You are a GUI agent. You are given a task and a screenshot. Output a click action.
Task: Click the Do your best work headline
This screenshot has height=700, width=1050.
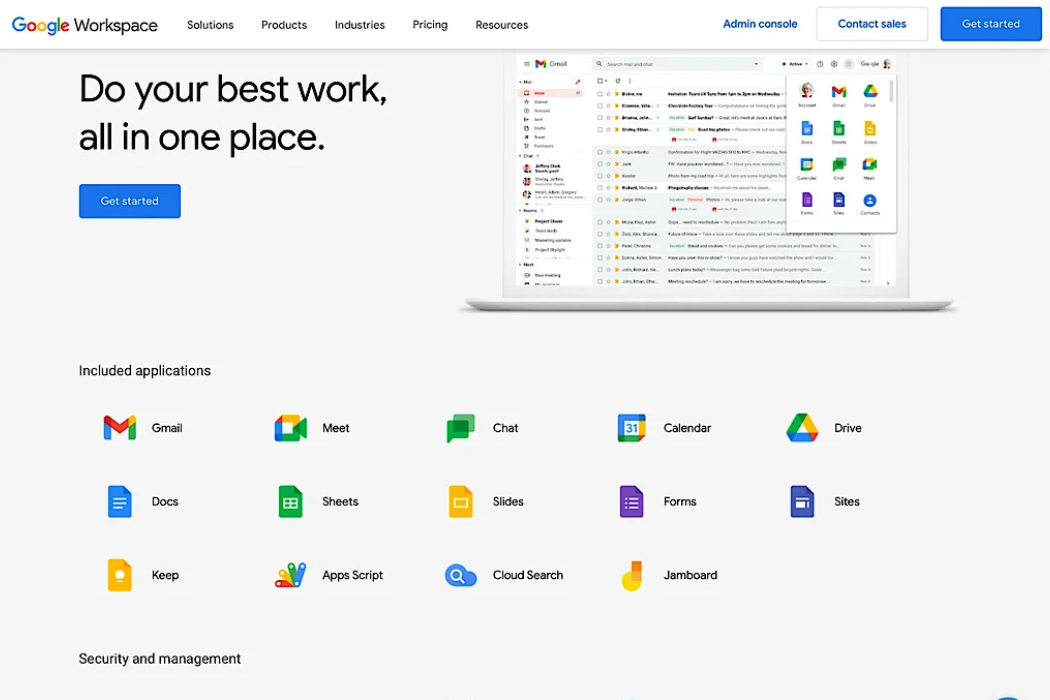pyautogui.click(x=233, y=113)
